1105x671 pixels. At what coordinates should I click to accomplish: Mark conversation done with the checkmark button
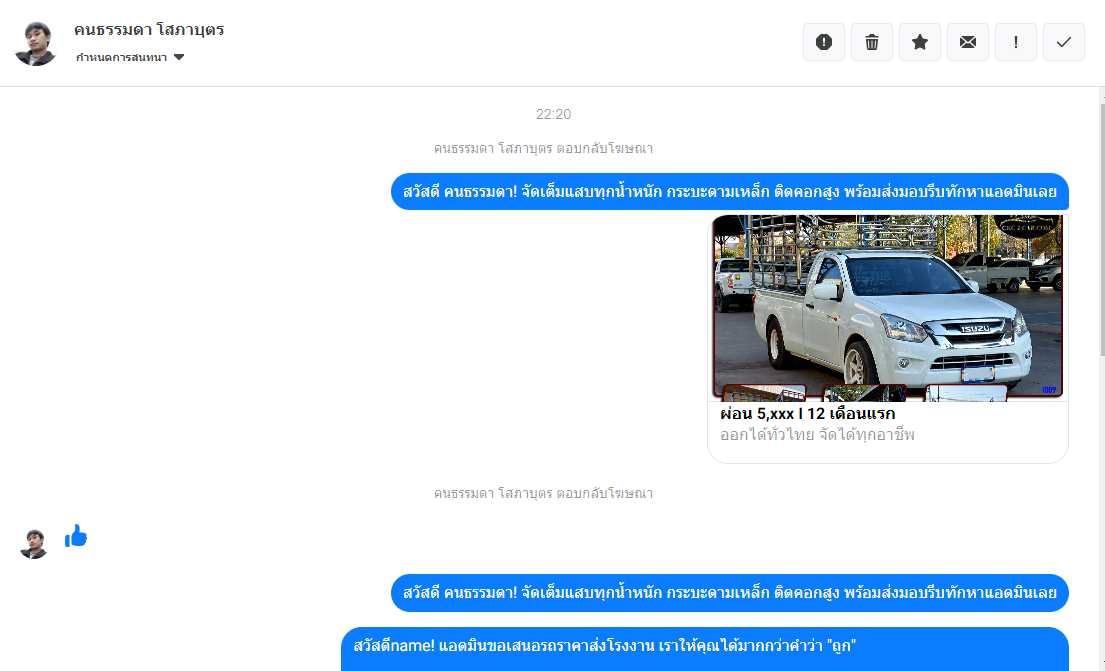click(1064, 42)
